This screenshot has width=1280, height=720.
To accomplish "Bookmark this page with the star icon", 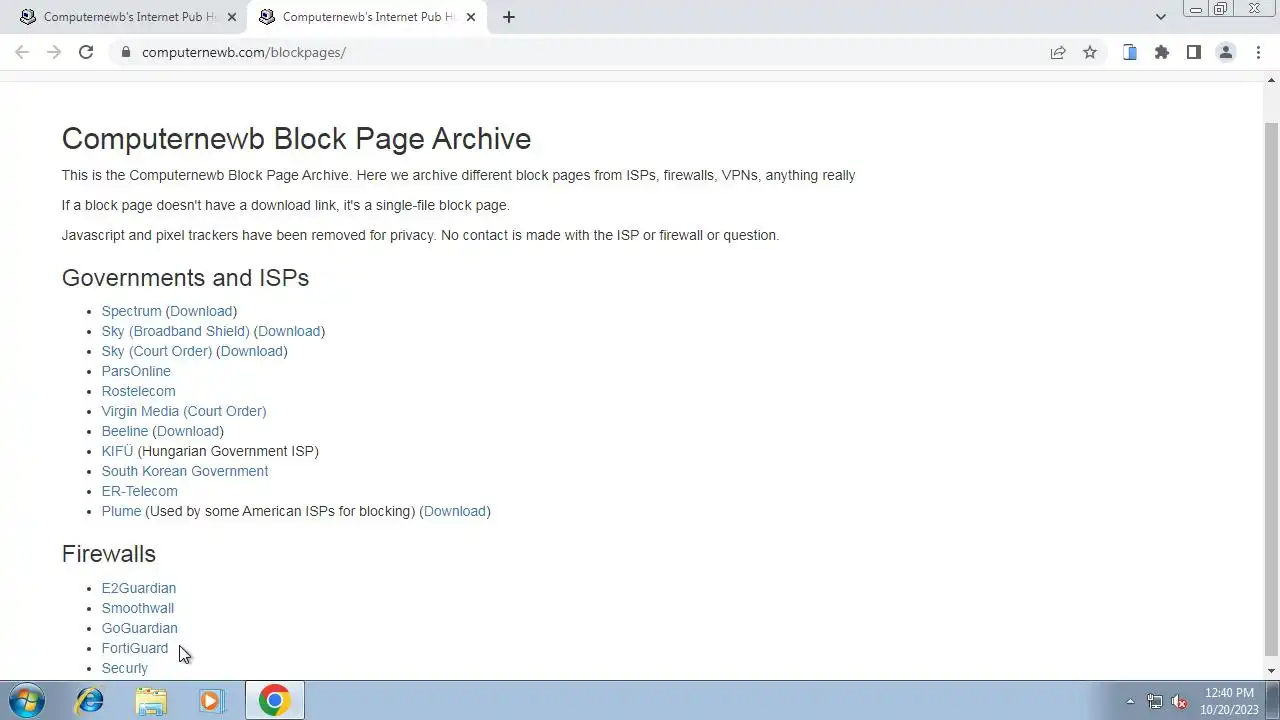I will point(1090,52).
